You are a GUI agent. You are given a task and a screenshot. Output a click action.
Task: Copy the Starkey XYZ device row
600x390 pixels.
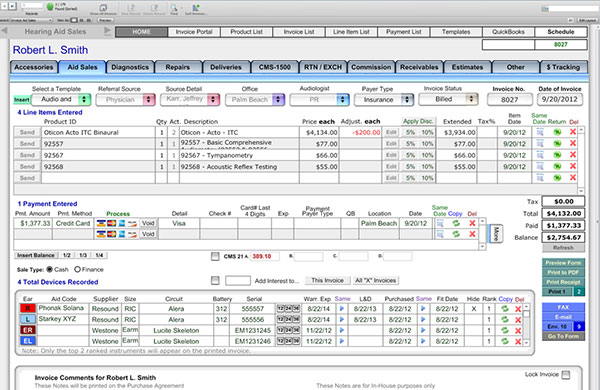click(505, 319)
